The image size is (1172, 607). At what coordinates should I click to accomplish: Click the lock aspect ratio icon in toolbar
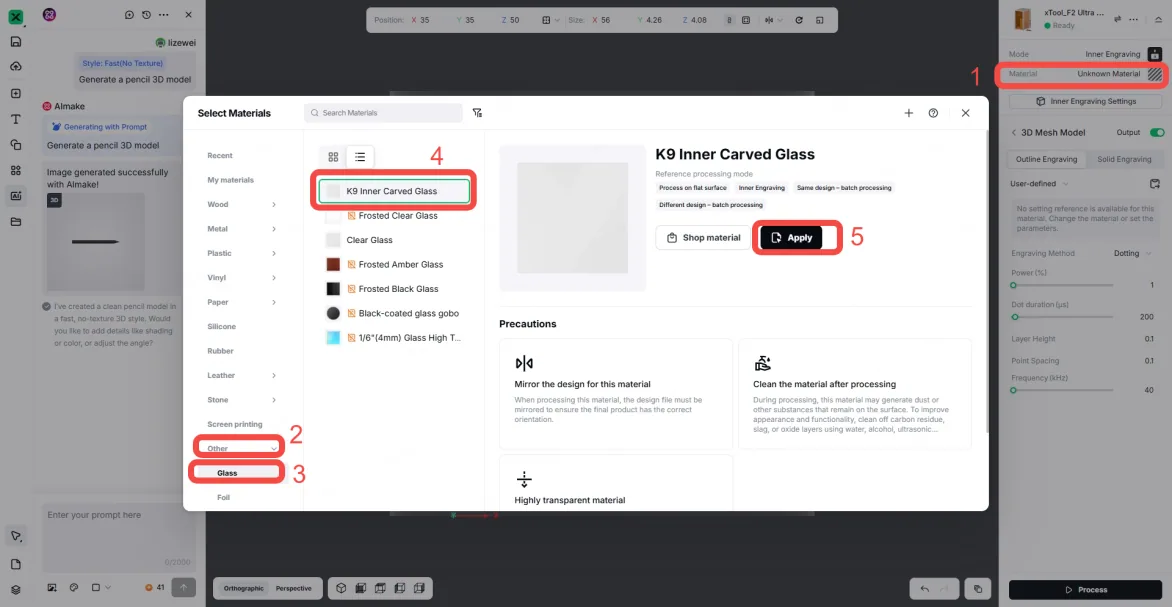730,20
